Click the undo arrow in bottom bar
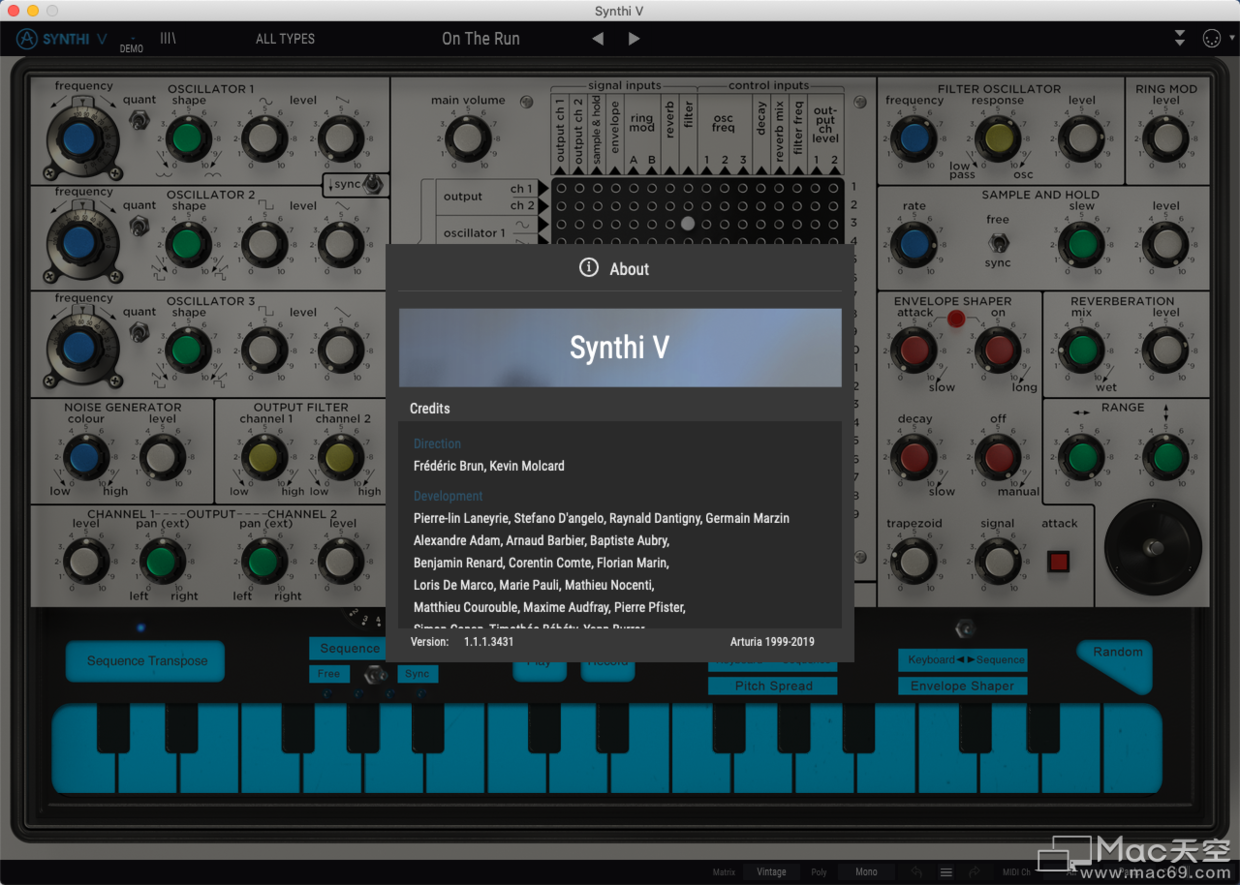This screenshot has height=885, width=1240. coord(917,872)
